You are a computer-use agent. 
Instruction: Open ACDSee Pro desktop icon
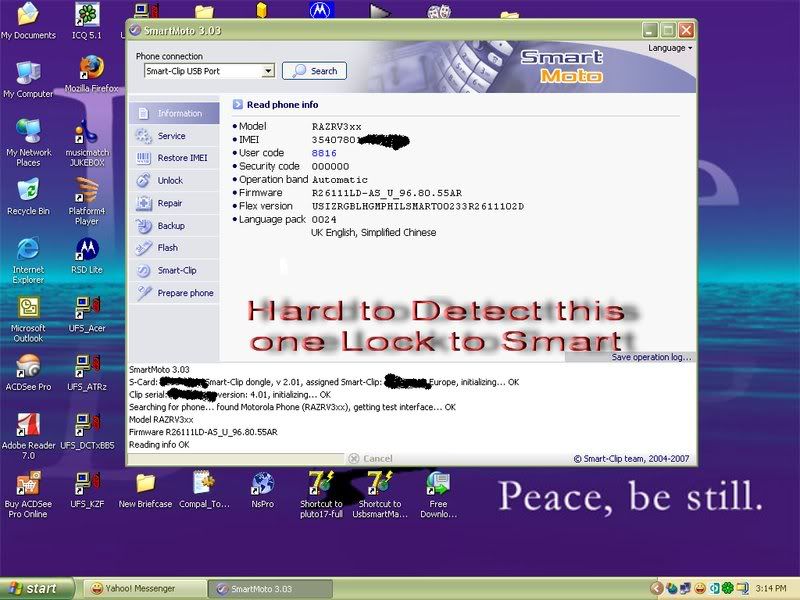click(x=28, y=372)
